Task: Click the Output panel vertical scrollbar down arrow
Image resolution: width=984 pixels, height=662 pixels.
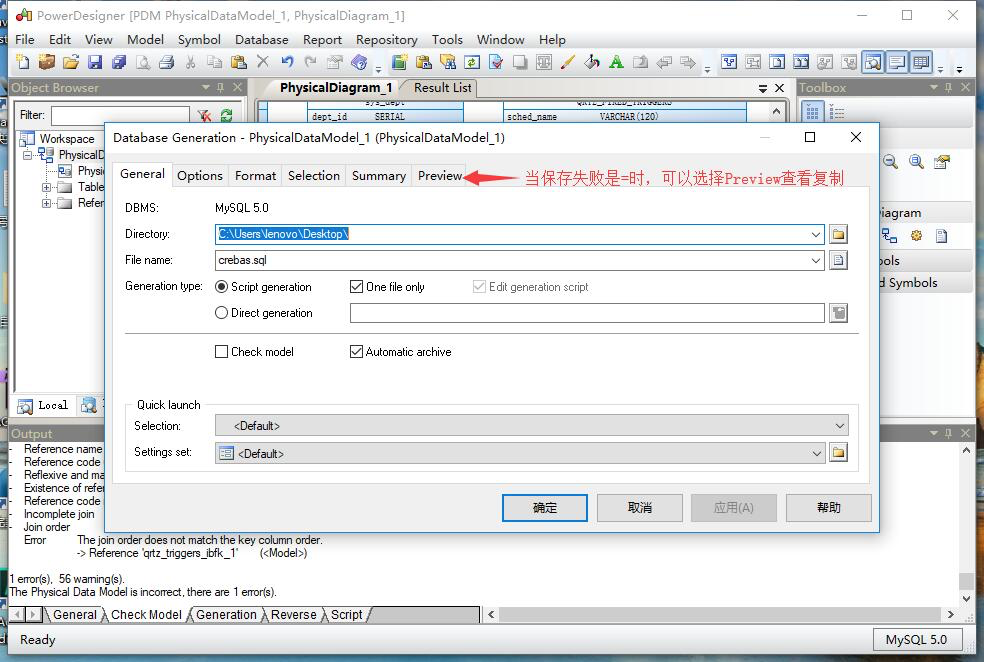Action: click(x=966, y=598)
